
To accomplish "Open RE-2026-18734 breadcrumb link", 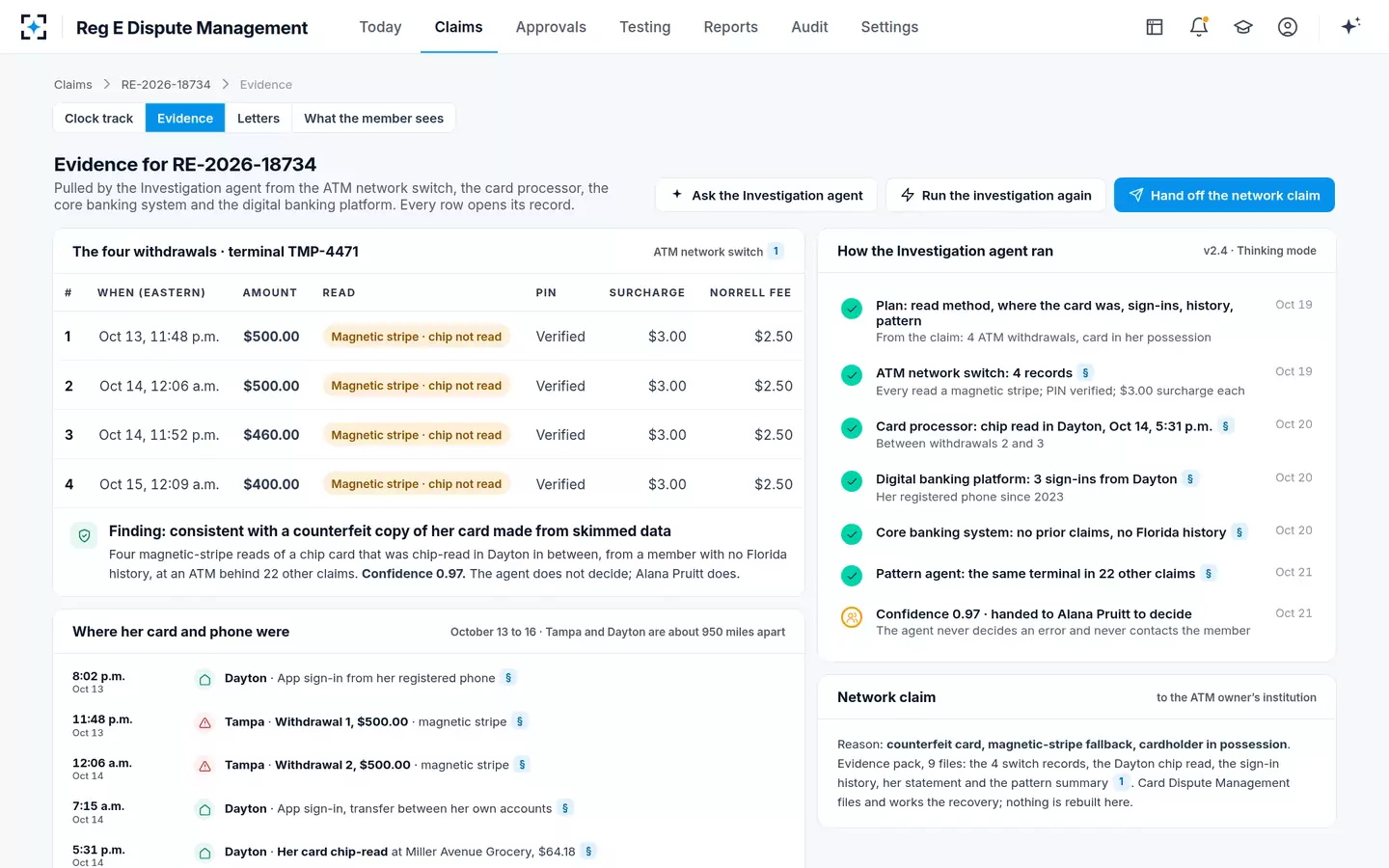I will click(x=166, y=85).
